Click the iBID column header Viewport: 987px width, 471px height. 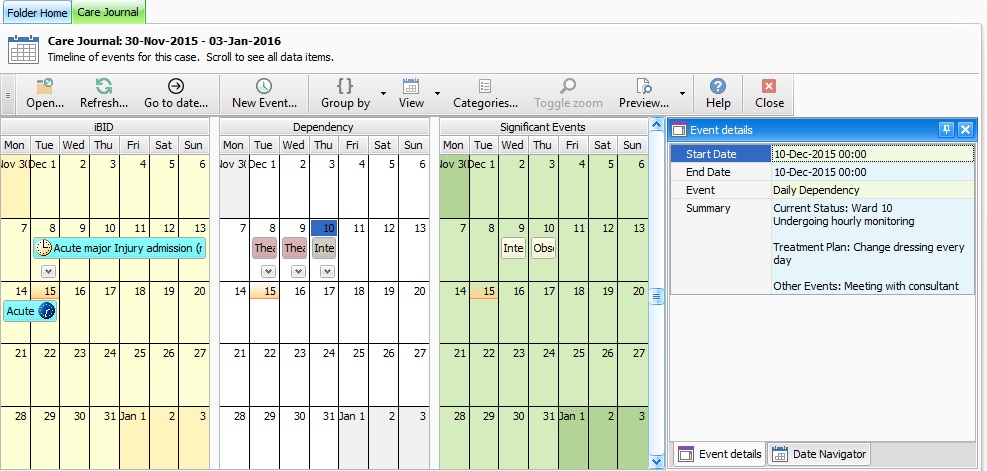[x=104, y=127]
